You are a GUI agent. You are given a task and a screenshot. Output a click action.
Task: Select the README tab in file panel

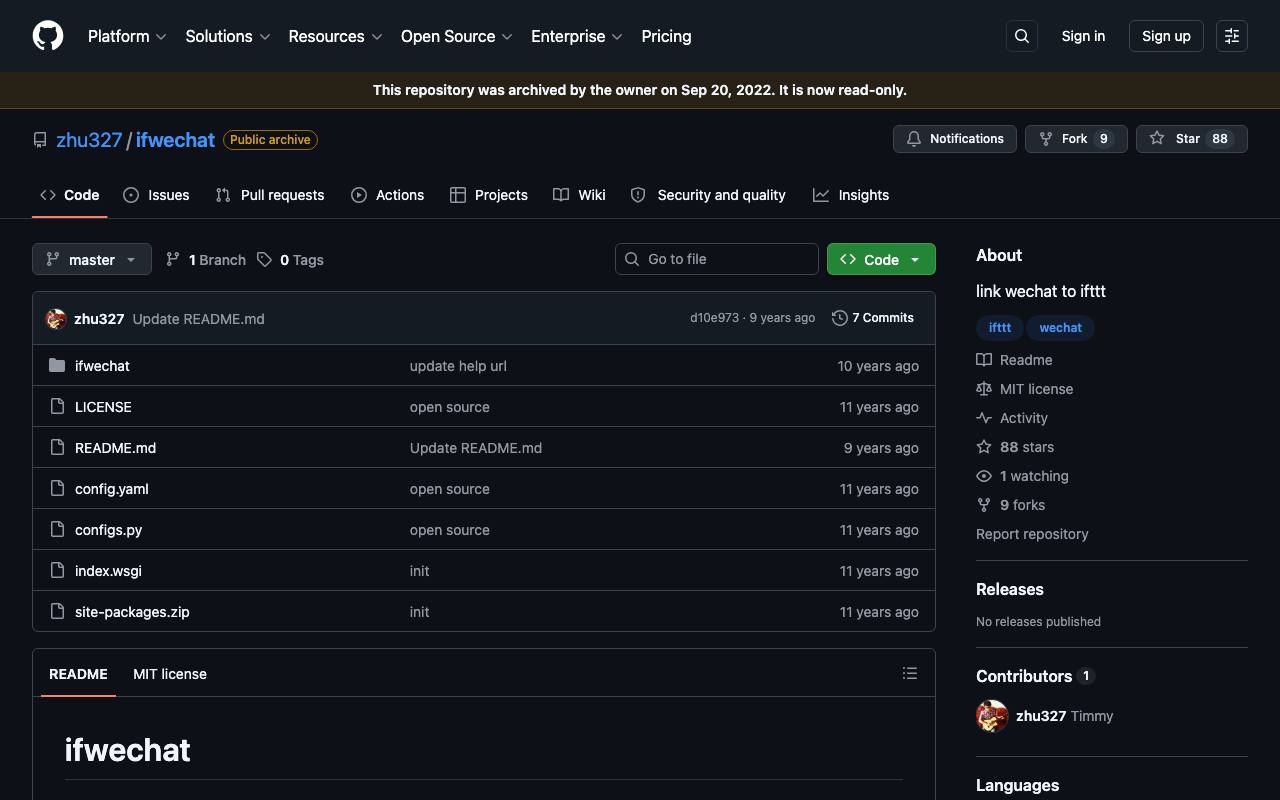pyautogui.click(x=78, y=674)
